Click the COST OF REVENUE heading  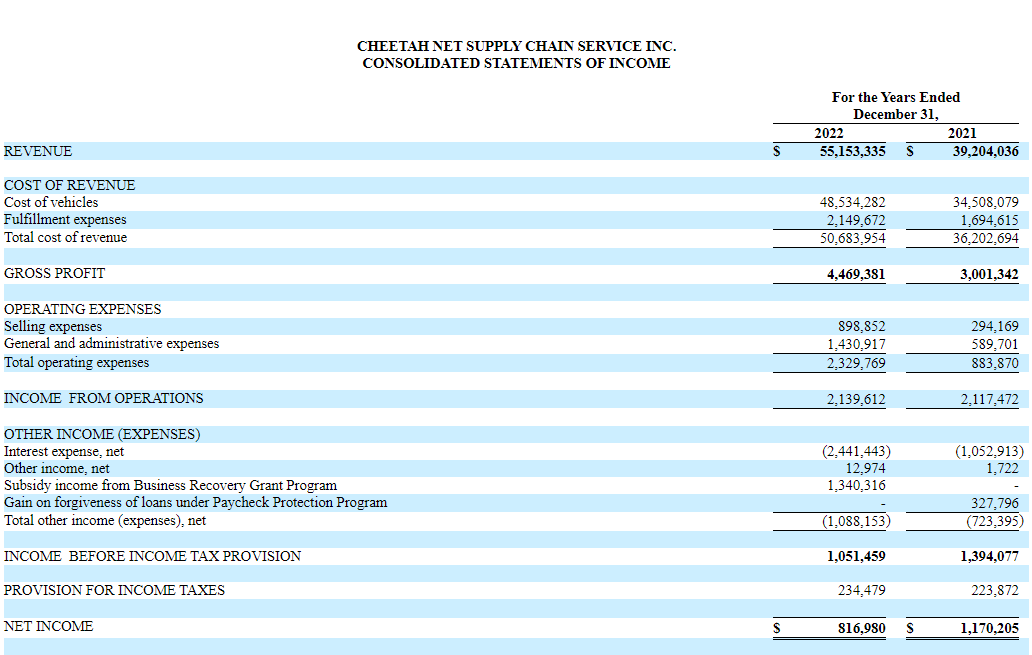click(x=69, y=186)
